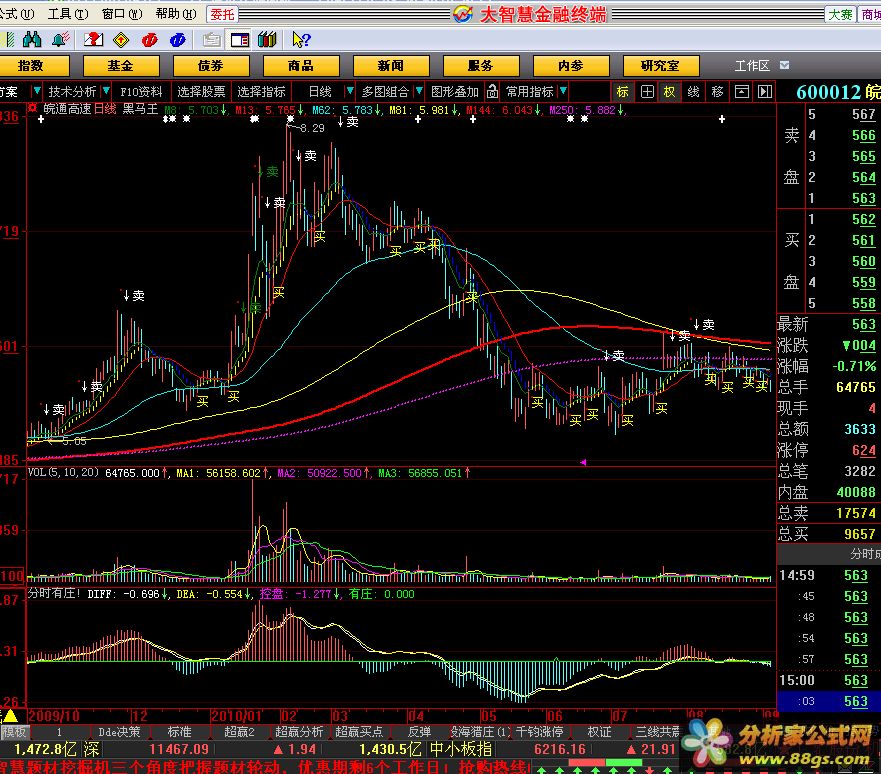
Task: Click the stock code 600012 header
Action: tap(829, 92)
